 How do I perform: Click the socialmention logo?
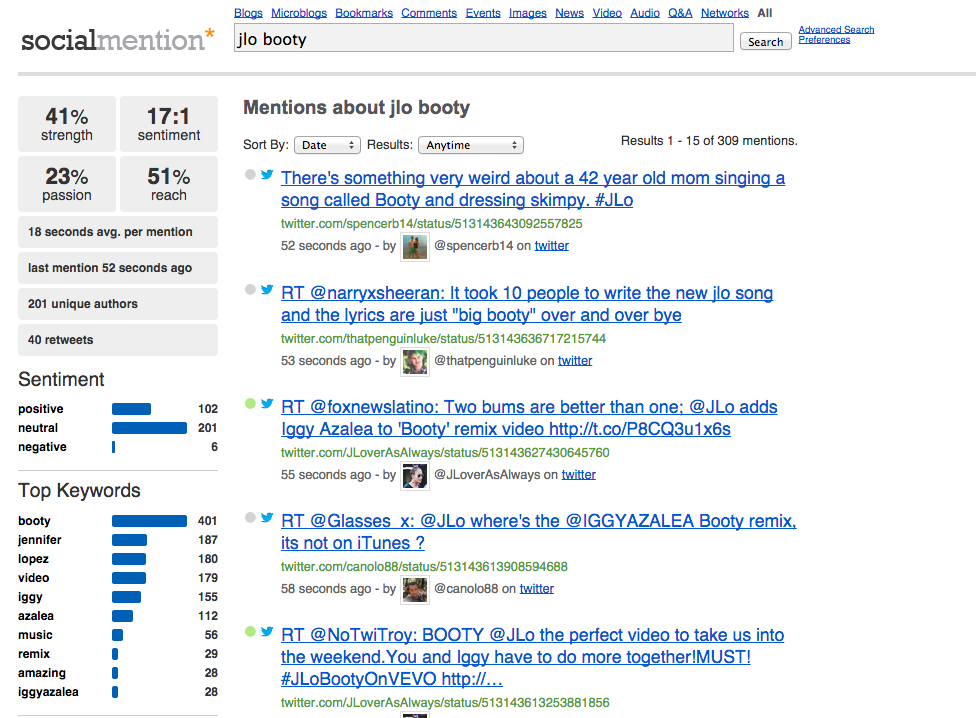[117, 40]
